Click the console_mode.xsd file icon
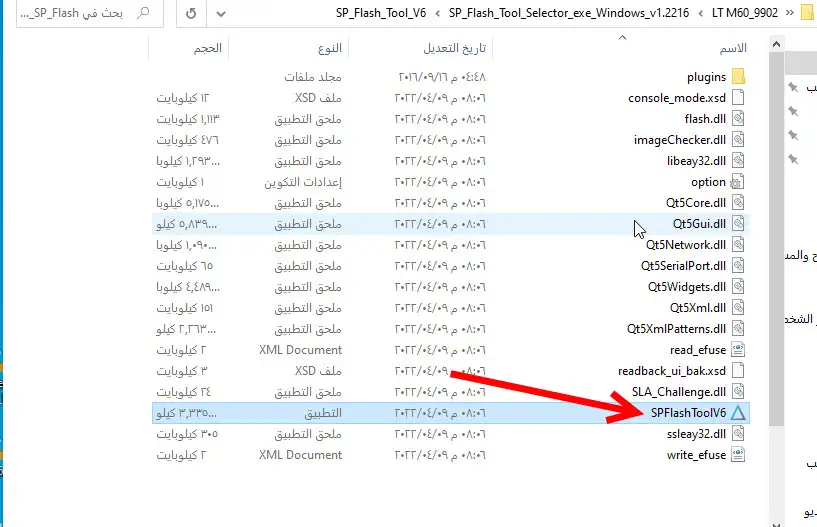 pos(738,98)
